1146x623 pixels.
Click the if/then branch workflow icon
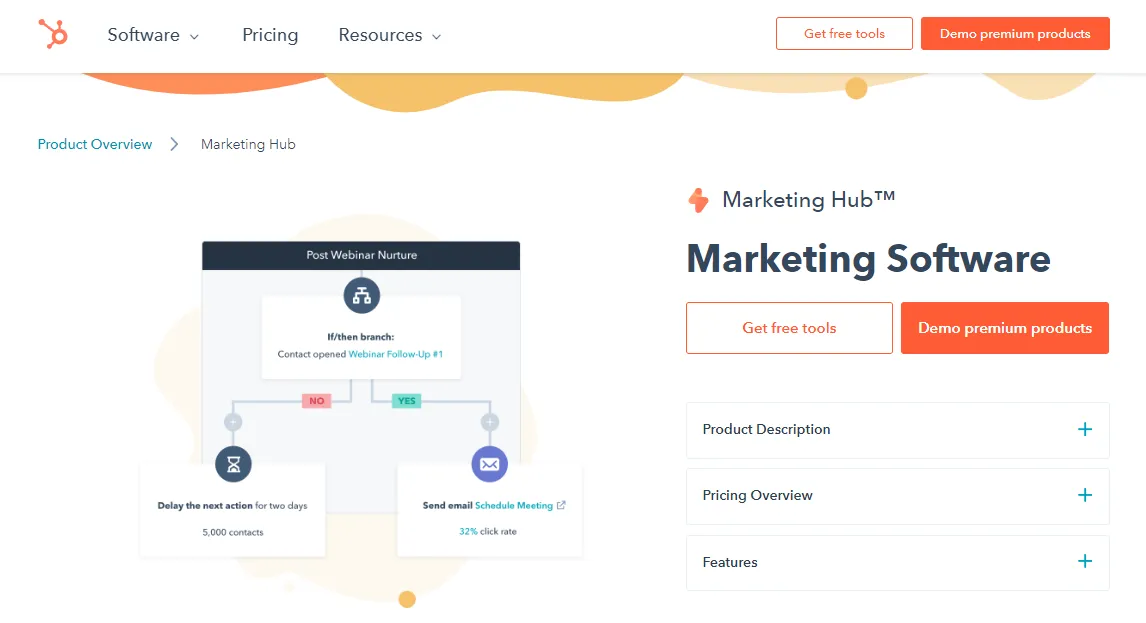coord(362,295)
